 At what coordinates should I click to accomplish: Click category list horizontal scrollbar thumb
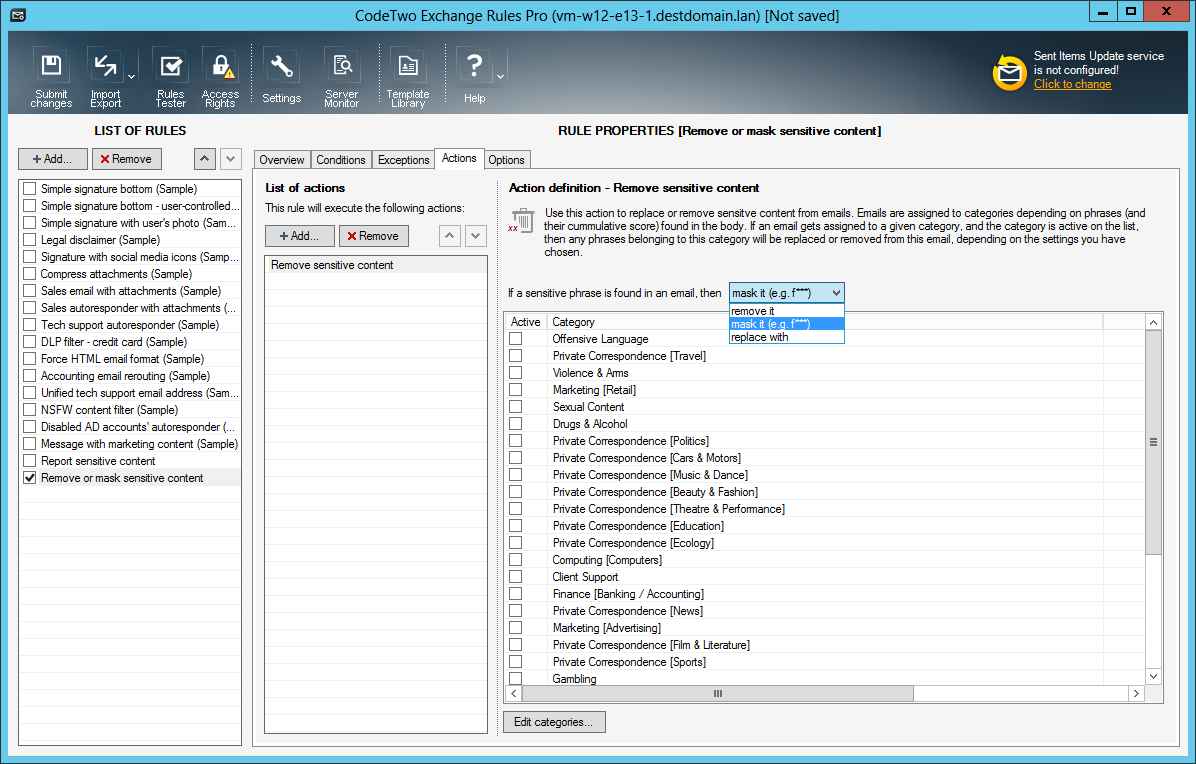pyautogui.click(x=718, y=693)
